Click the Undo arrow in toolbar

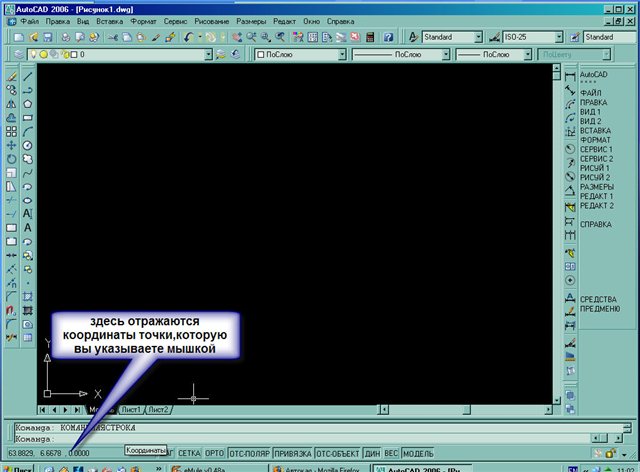pyautogui.click(x=187, y=37)
